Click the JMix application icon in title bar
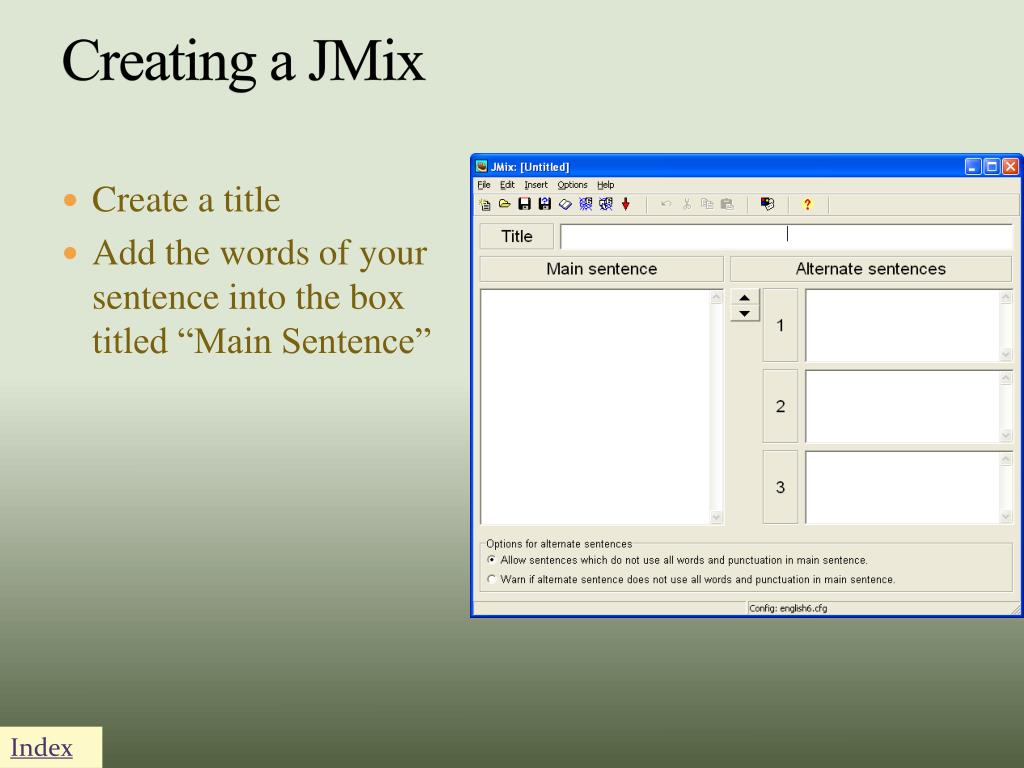This screenshot has width=1024, height=768. click(481, 167)
